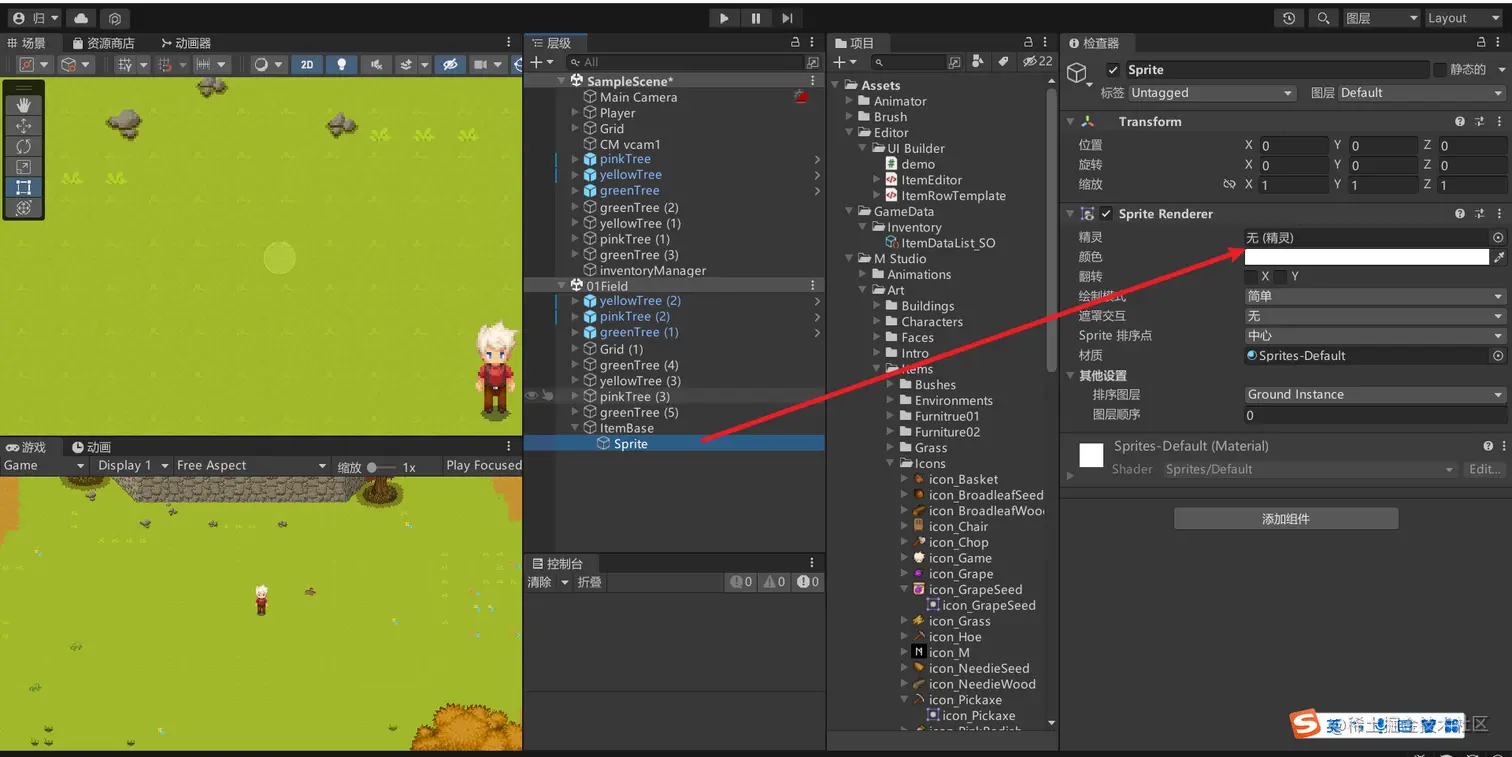
Task: Open the cloud services icon
Action: (80, 18)
